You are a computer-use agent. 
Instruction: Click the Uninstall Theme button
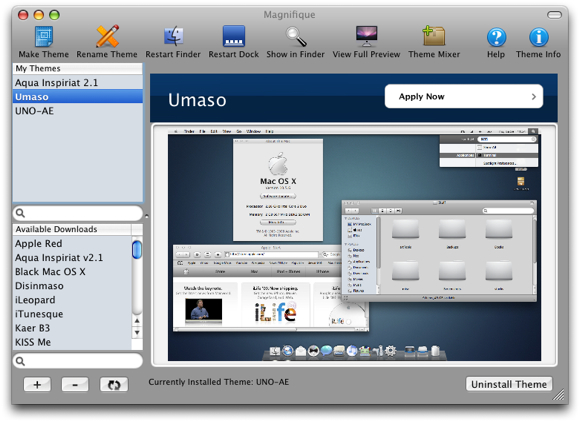[x=509, y=384]
